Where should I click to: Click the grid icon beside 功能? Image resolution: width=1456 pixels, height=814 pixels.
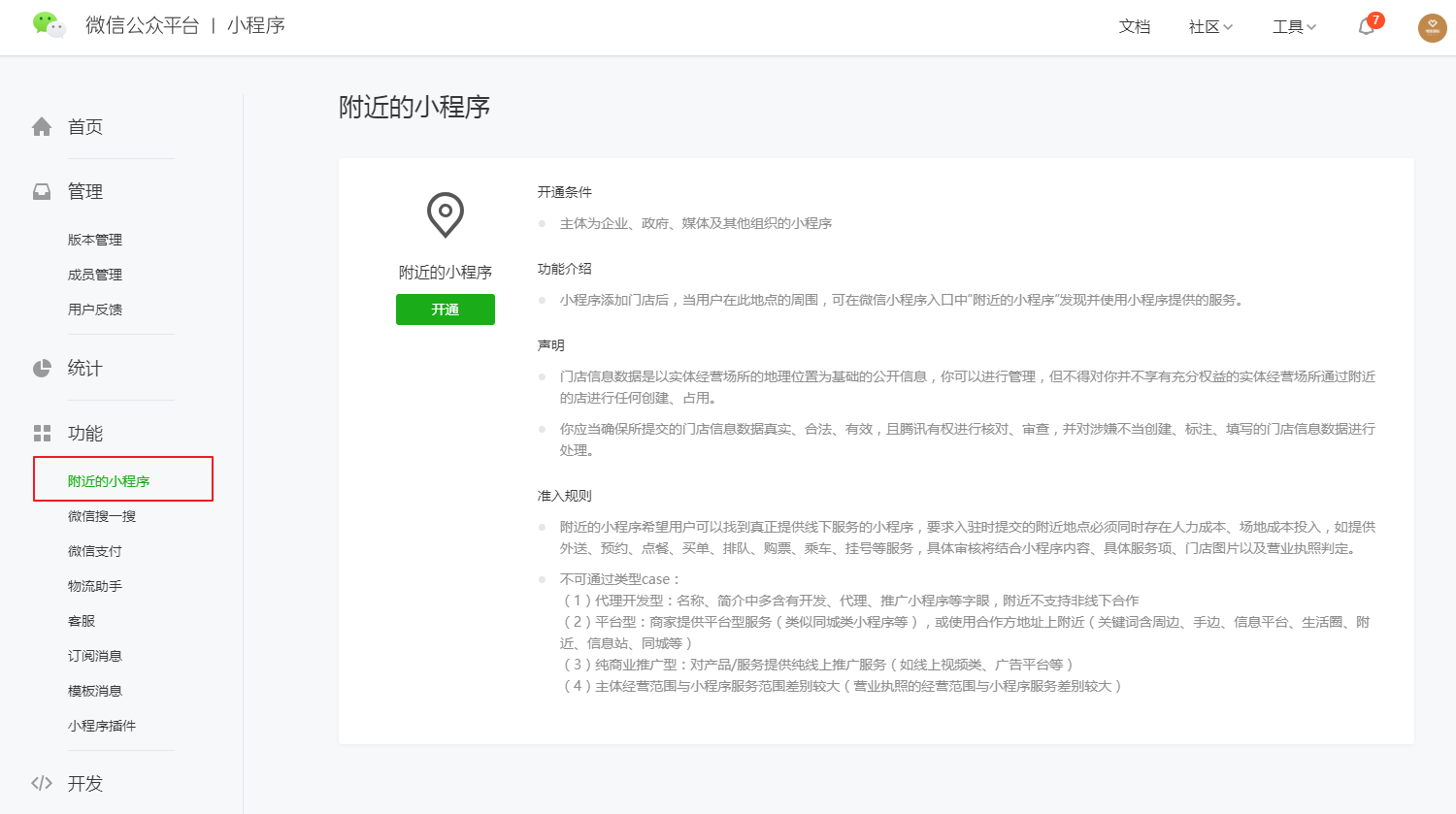[x=42, y=434]
